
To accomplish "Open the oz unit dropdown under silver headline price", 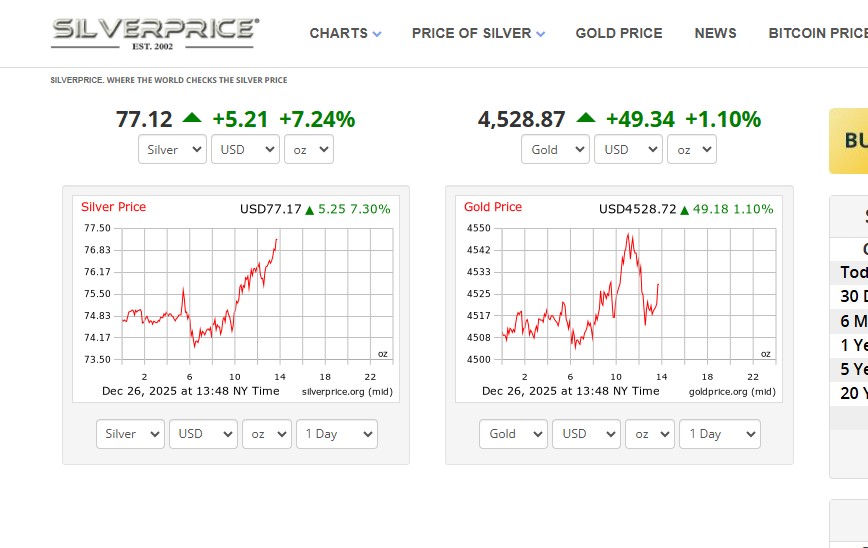I will [309, 149].
